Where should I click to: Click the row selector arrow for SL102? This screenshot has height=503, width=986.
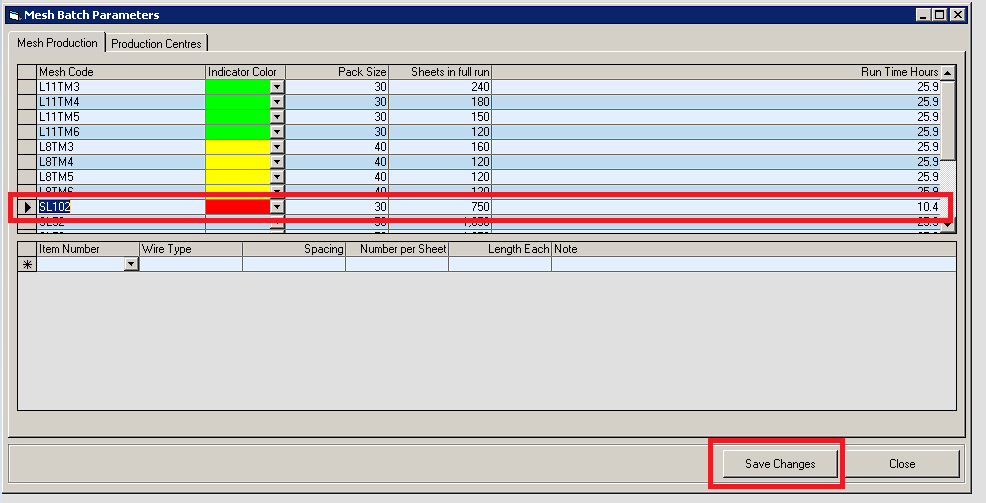27,207
